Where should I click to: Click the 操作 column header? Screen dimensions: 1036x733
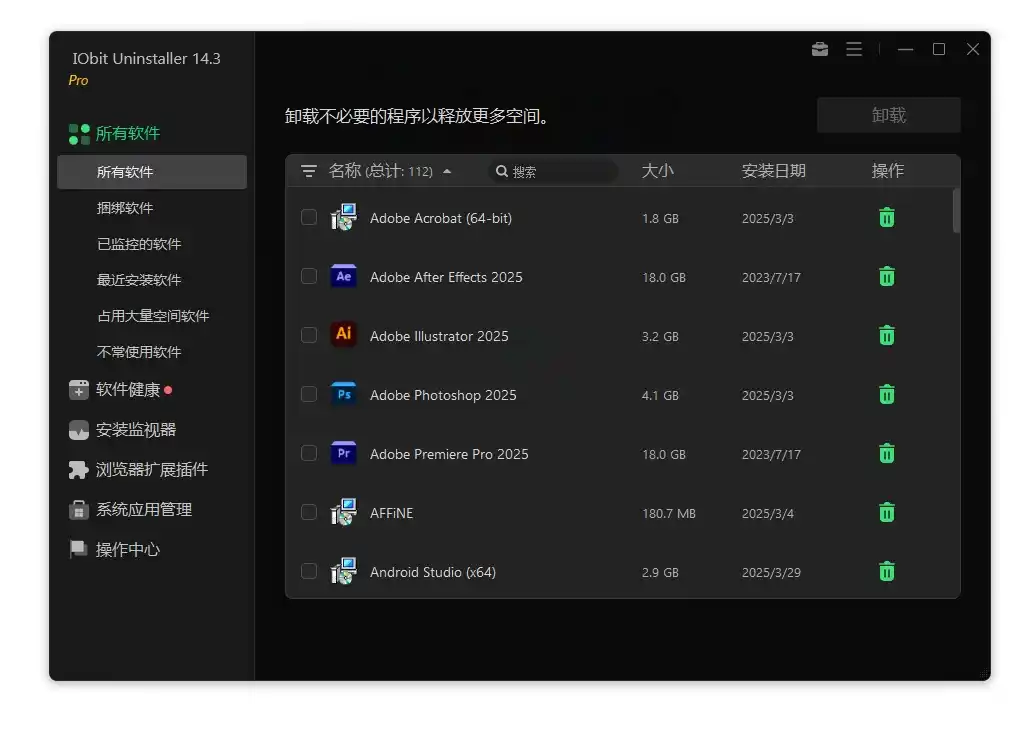887,171
